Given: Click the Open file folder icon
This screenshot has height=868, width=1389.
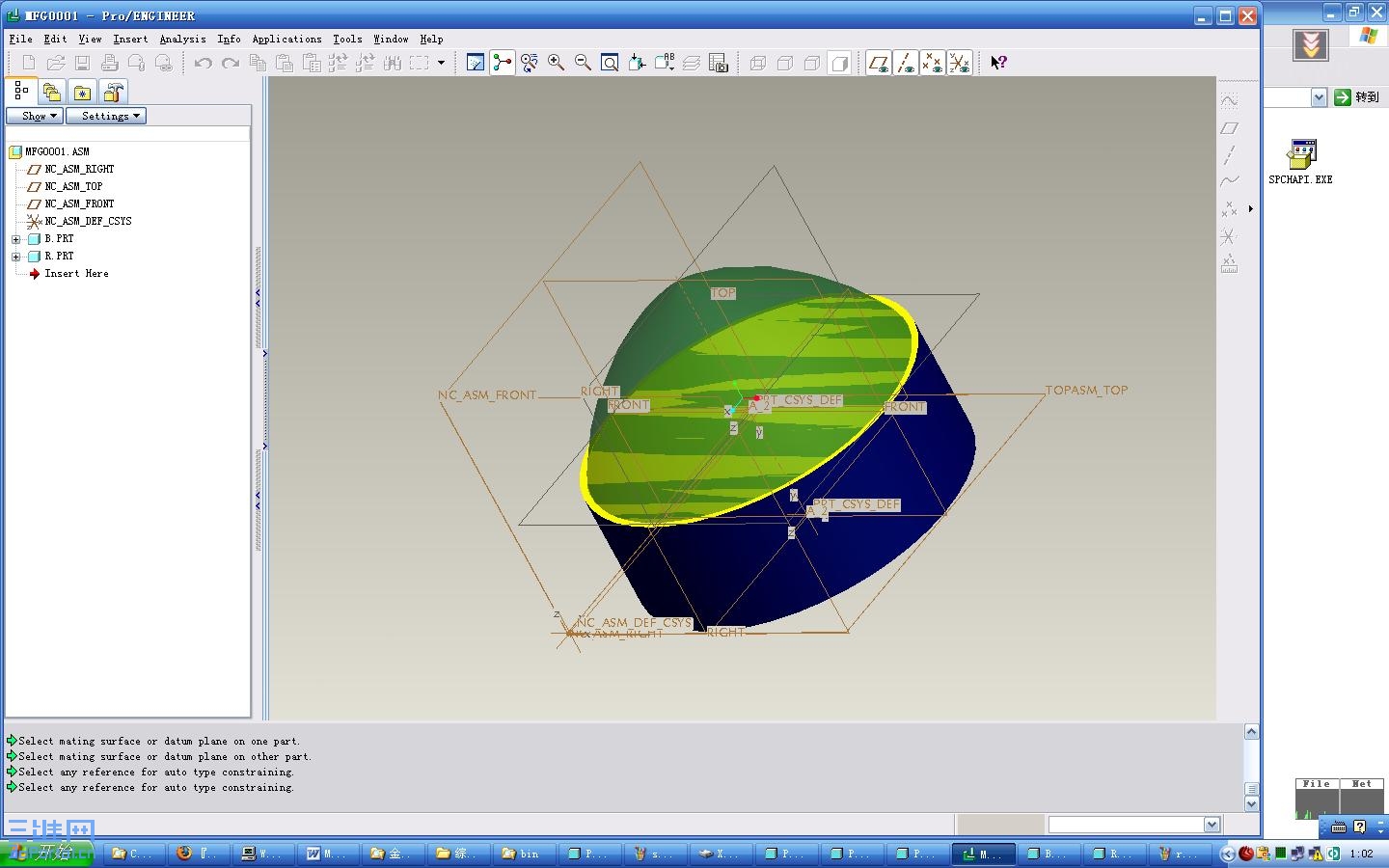Looking at the screenshot, I should [x=56, y=63].
